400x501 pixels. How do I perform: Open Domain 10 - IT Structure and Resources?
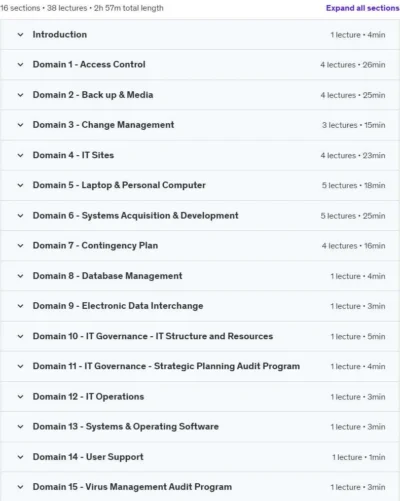pos(153,336)
